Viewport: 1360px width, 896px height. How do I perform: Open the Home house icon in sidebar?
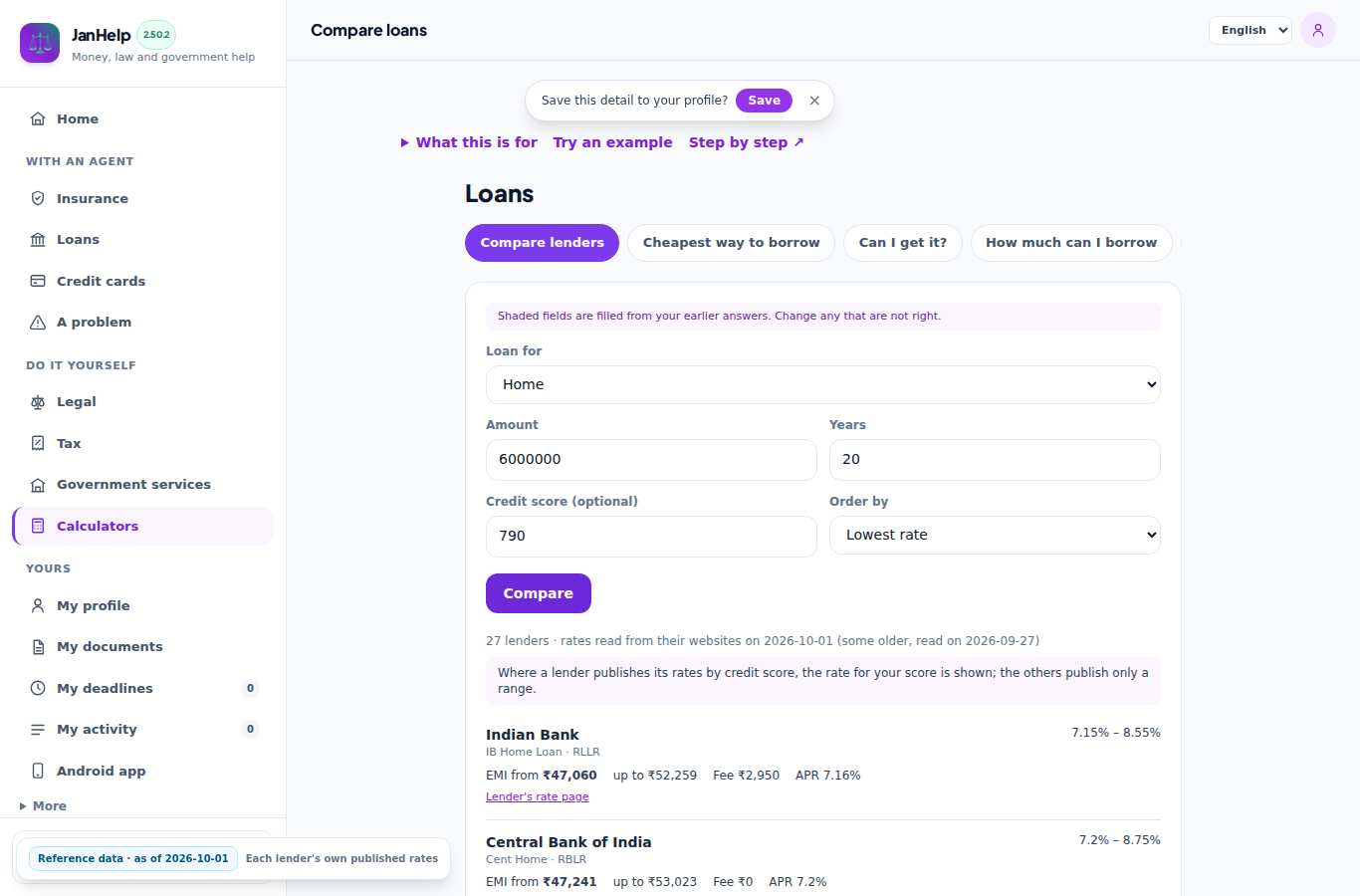[38, 118]
